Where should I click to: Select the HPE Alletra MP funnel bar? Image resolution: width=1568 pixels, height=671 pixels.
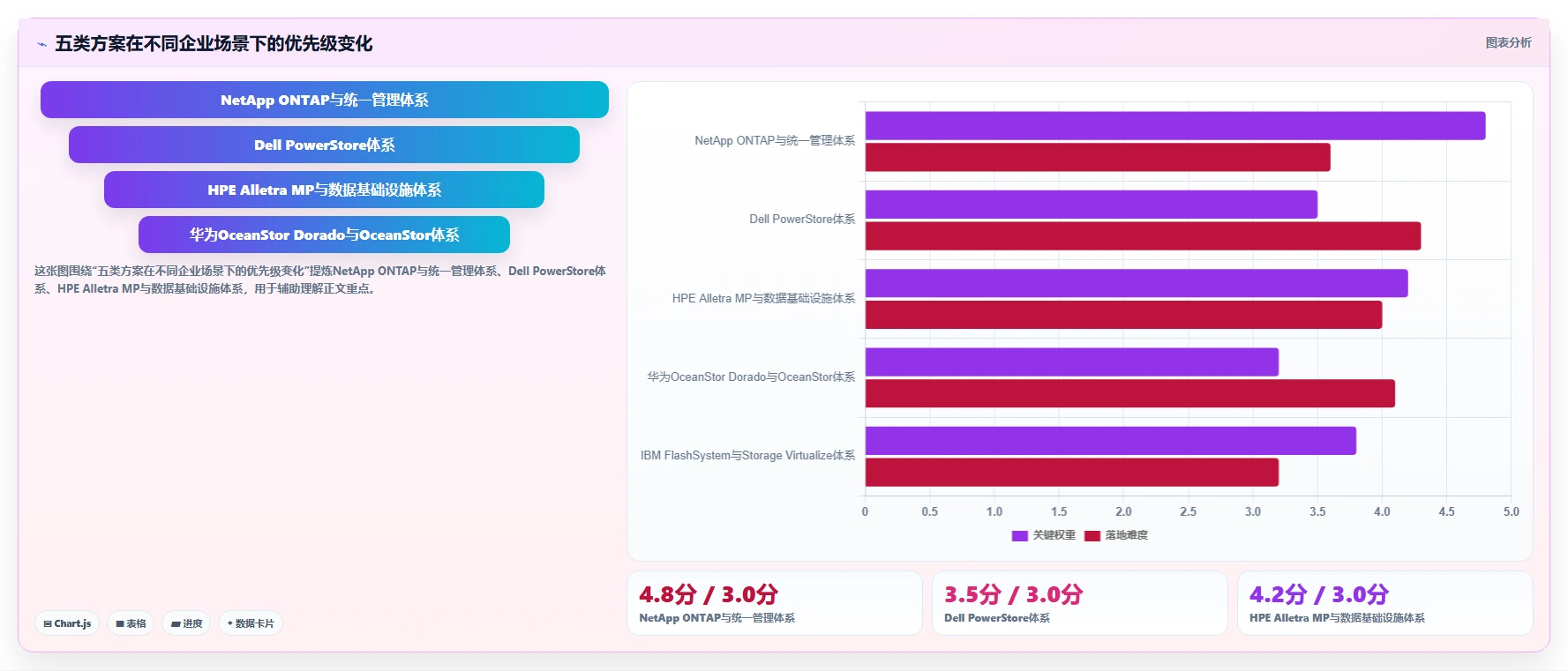pos(324,190)
